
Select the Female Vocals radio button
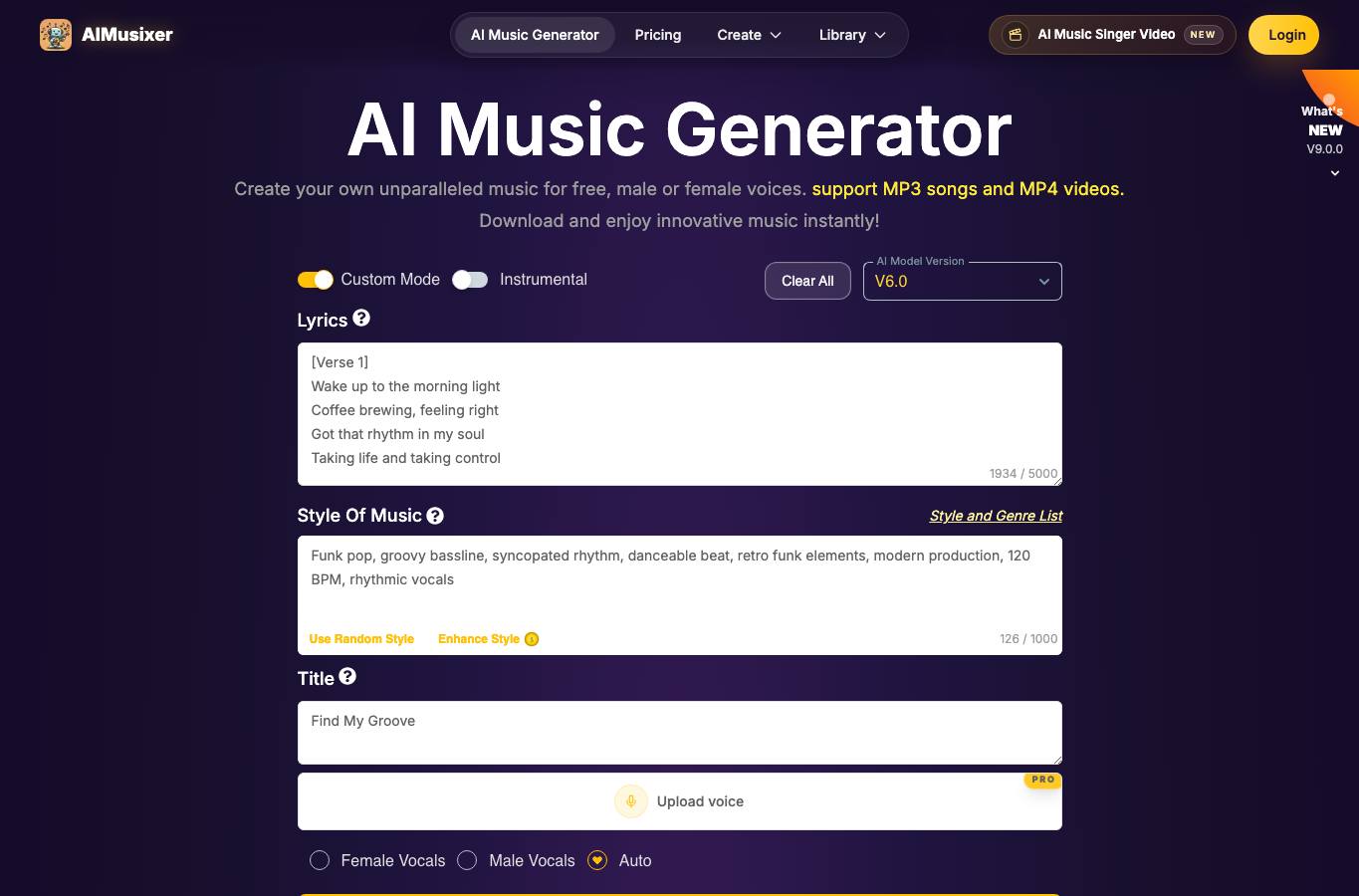click(320, 860)
